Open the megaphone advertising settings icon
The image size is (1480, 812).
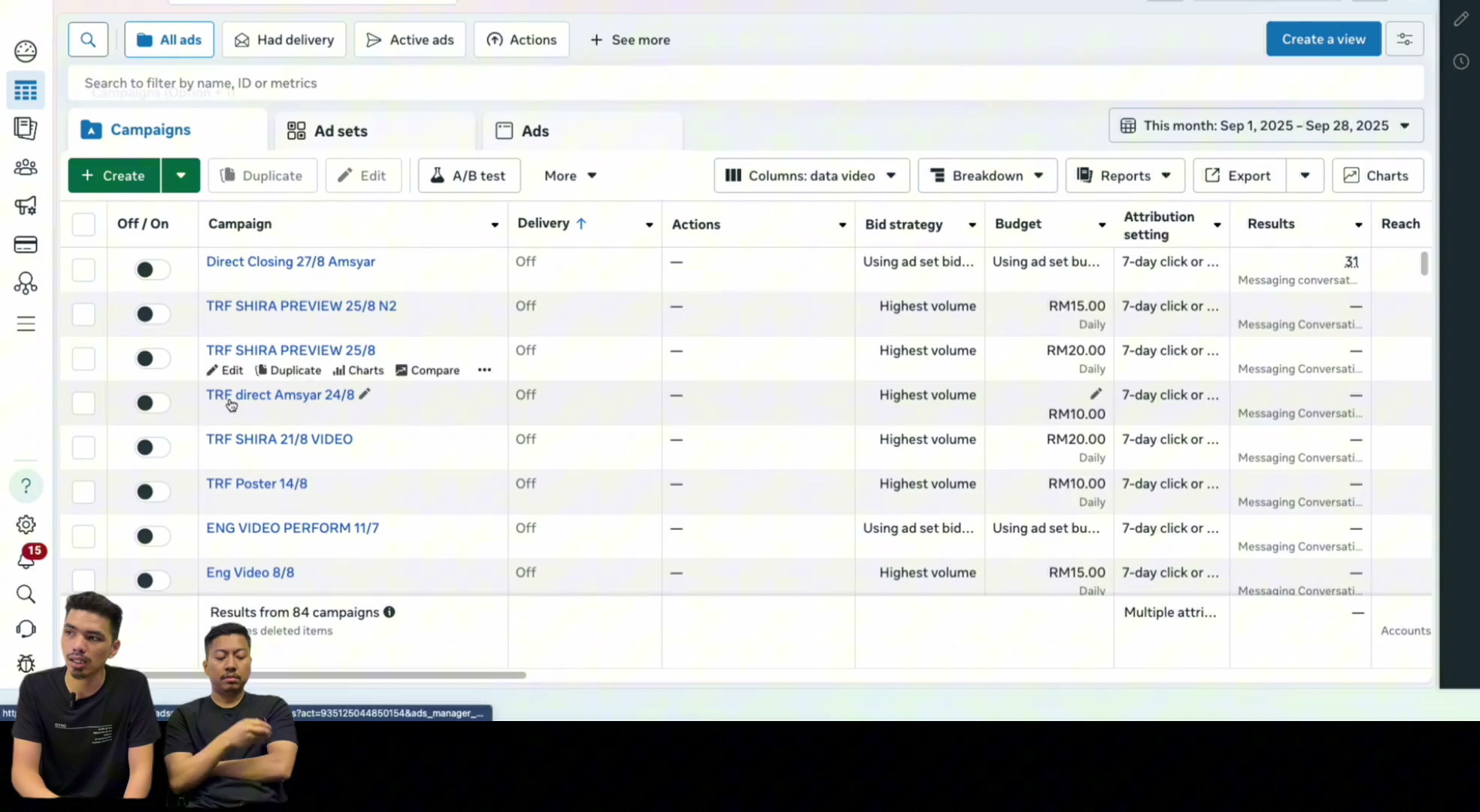coord(26,206)
